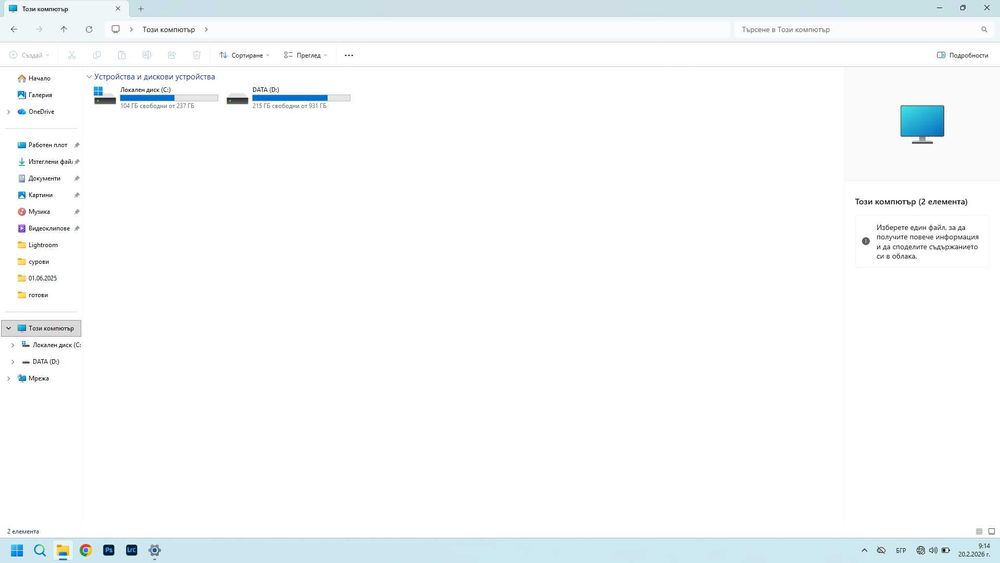The image size is (1000, 563).
Task: Open taskbar Search
Action: pyautogui.click(x=40, y=550)
